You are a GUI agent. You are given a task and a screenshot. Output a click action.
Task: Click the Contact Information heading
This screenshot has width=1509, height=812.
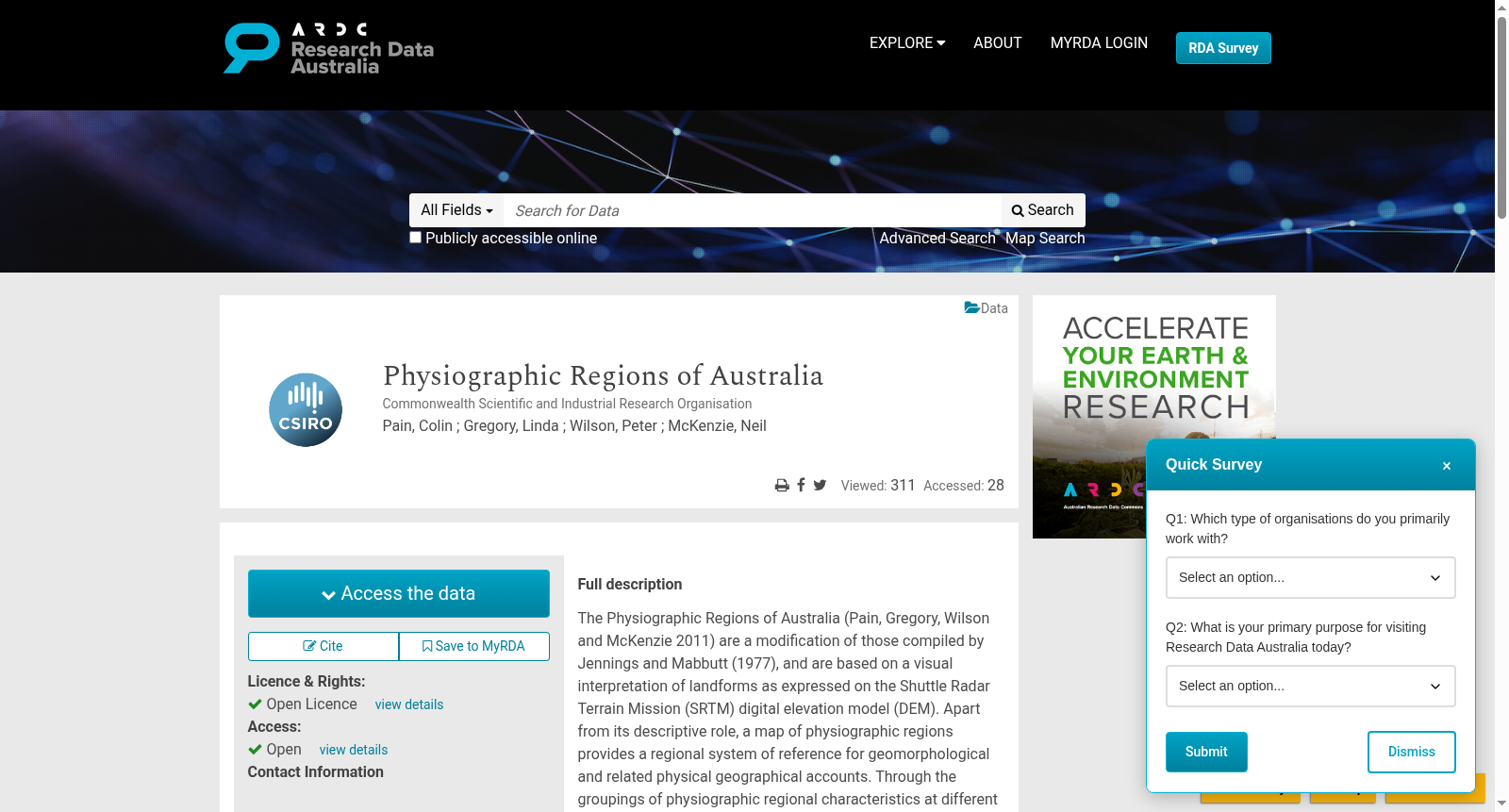point(316,772)
